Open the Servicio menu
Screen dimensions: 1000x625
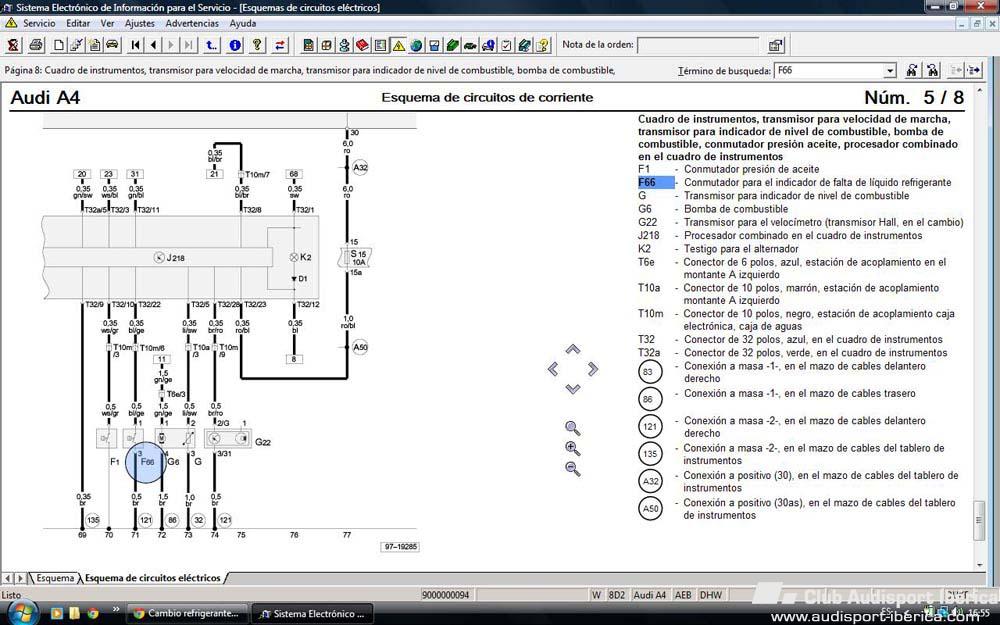click(39, 23)
